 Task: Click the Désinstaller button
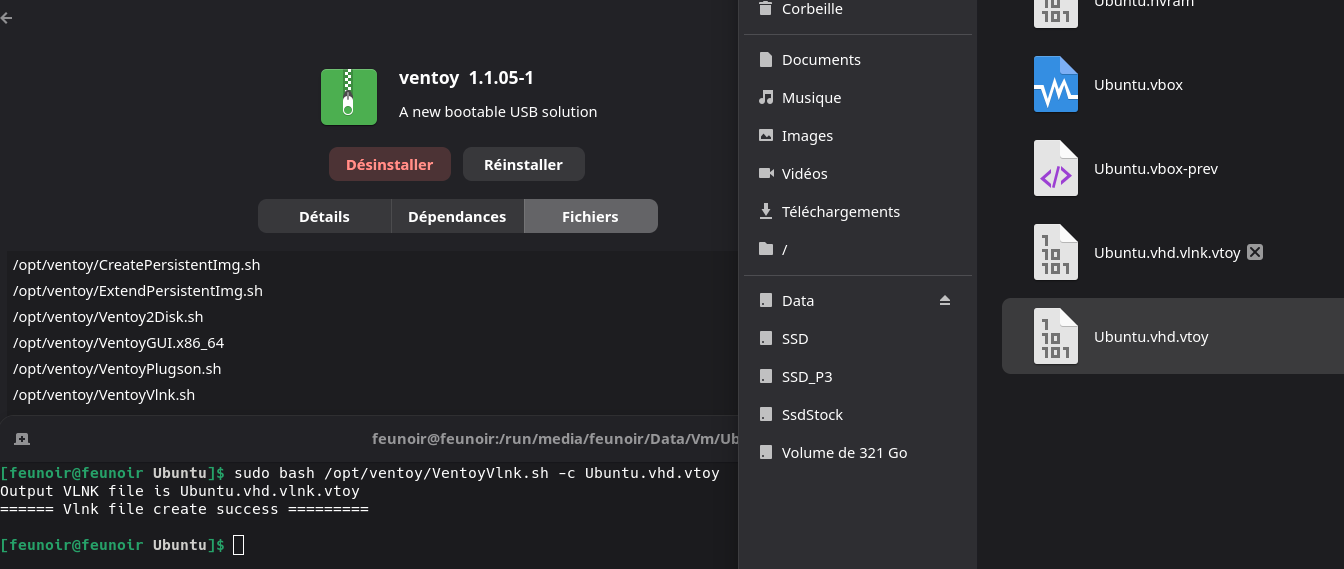click(x=389, y=165)
